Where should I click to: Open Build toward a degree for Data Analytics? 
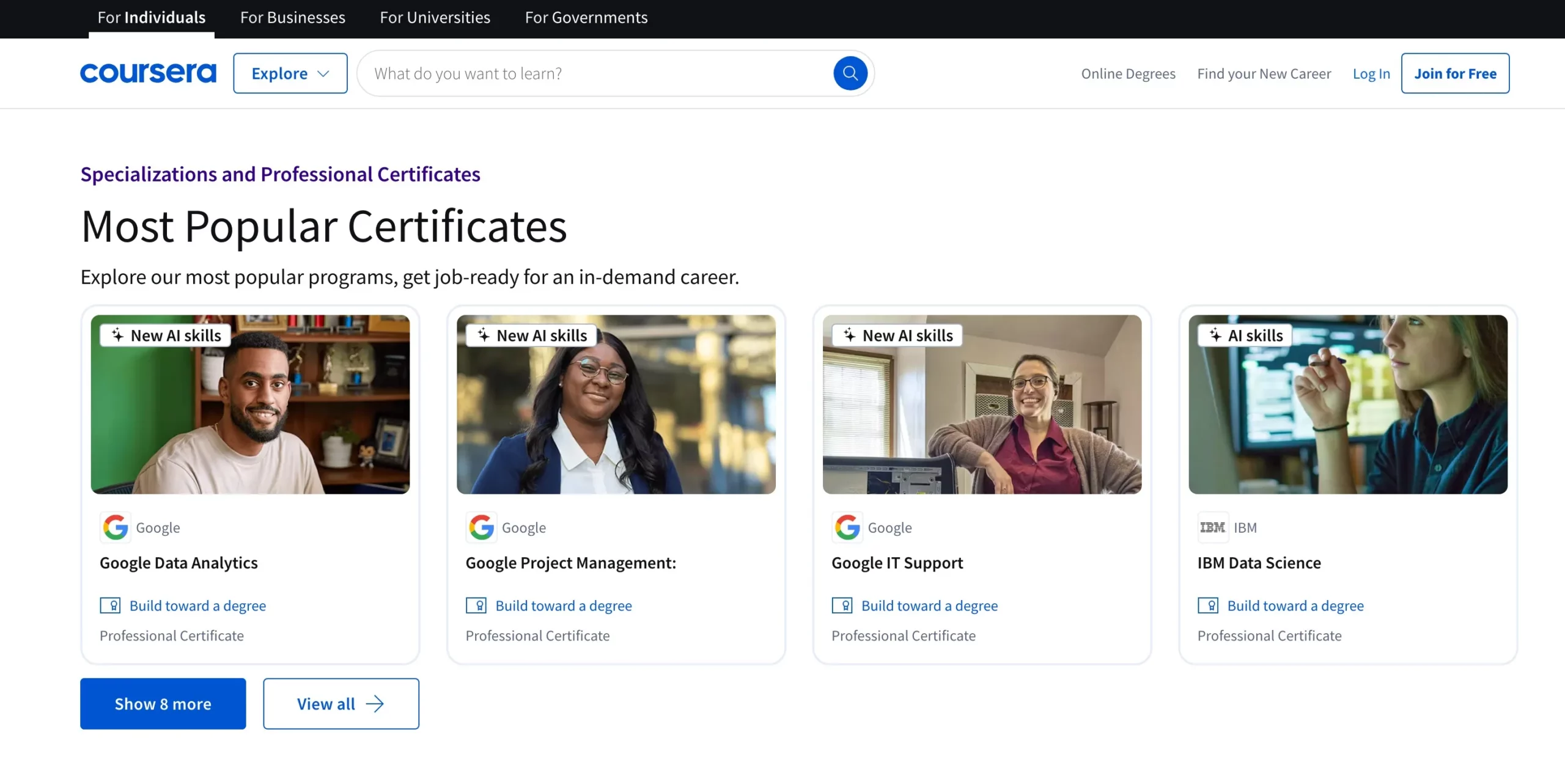(x=197, y=606)
